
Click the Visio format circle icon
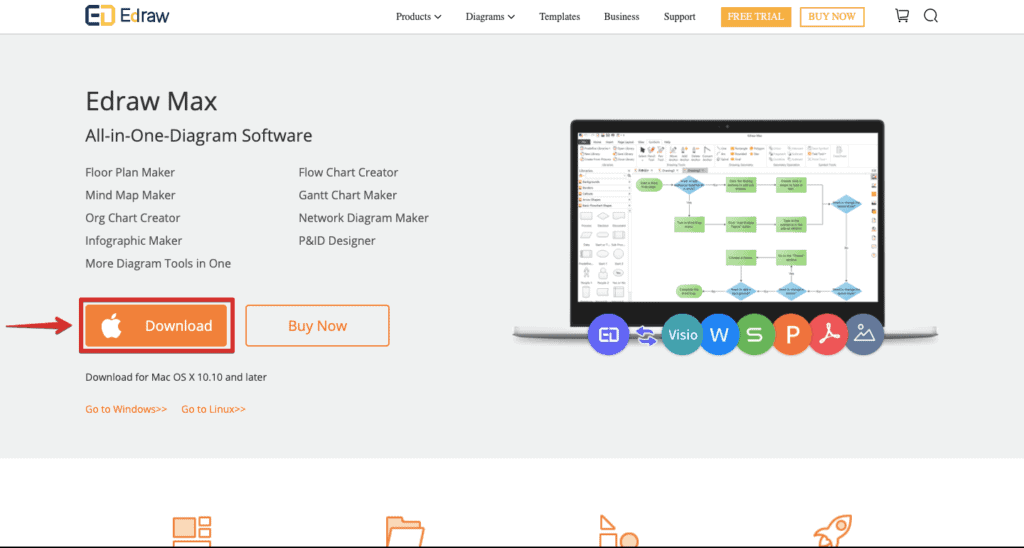[x=682, y=334]
